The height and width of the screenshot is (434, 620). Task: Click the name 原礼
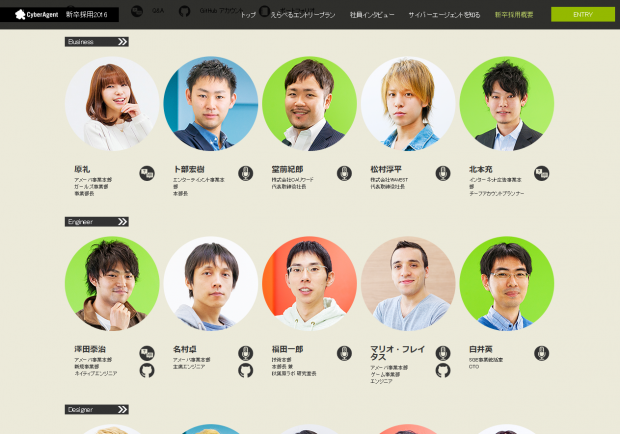[82, 169]
